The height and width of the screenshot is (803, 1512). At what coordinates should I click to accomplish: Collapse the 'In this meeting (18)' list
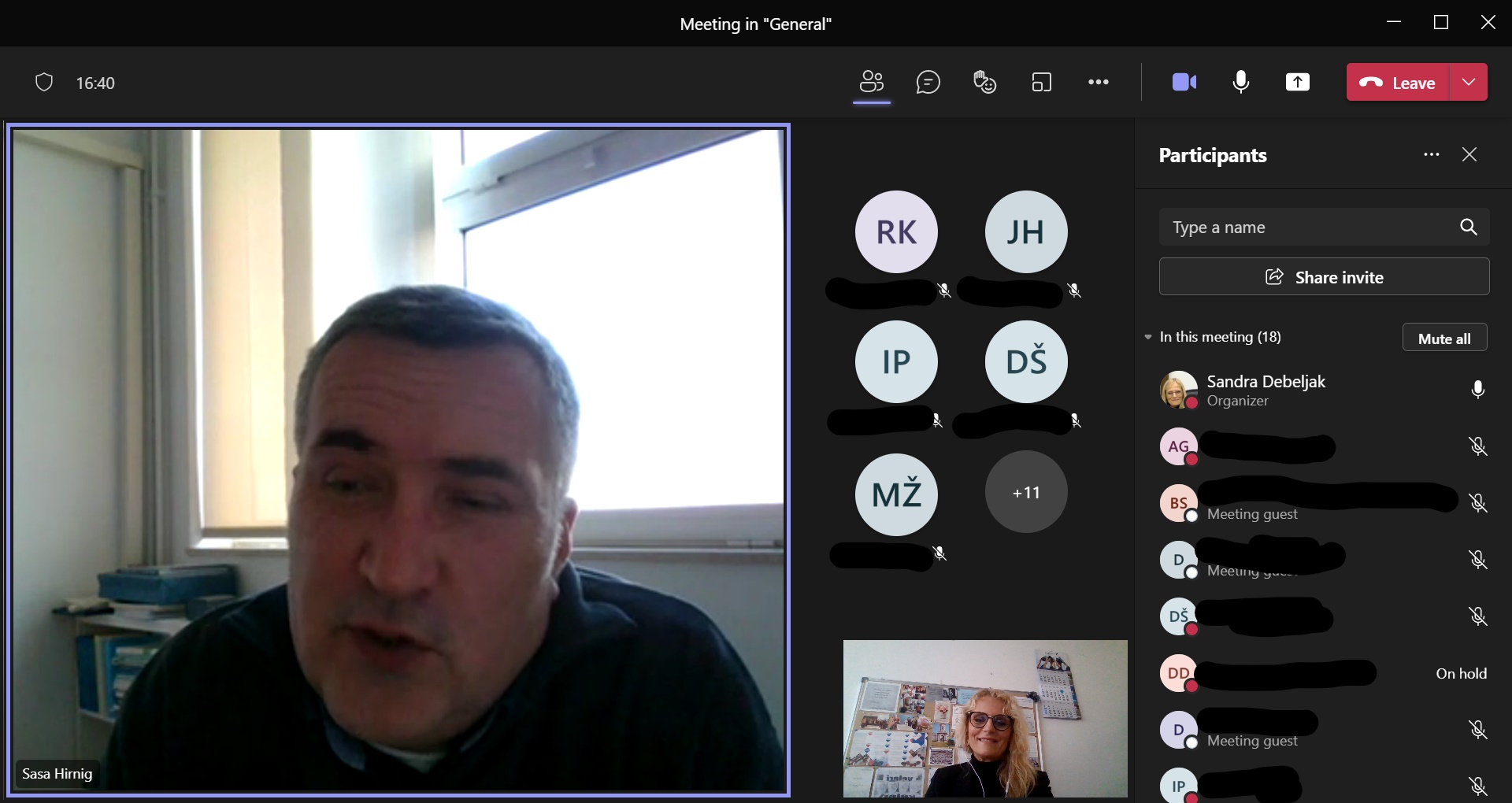[x=1148, y=337]
